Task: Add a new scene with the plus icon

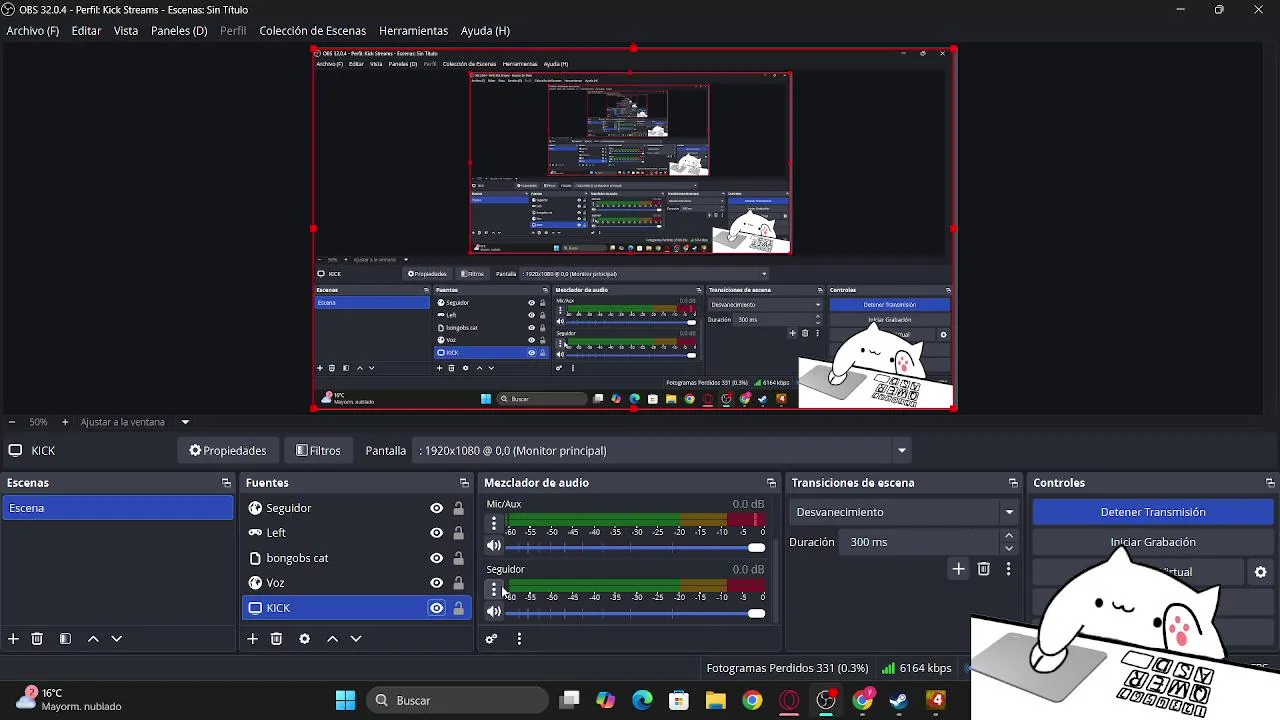Action: pos(13,638)
